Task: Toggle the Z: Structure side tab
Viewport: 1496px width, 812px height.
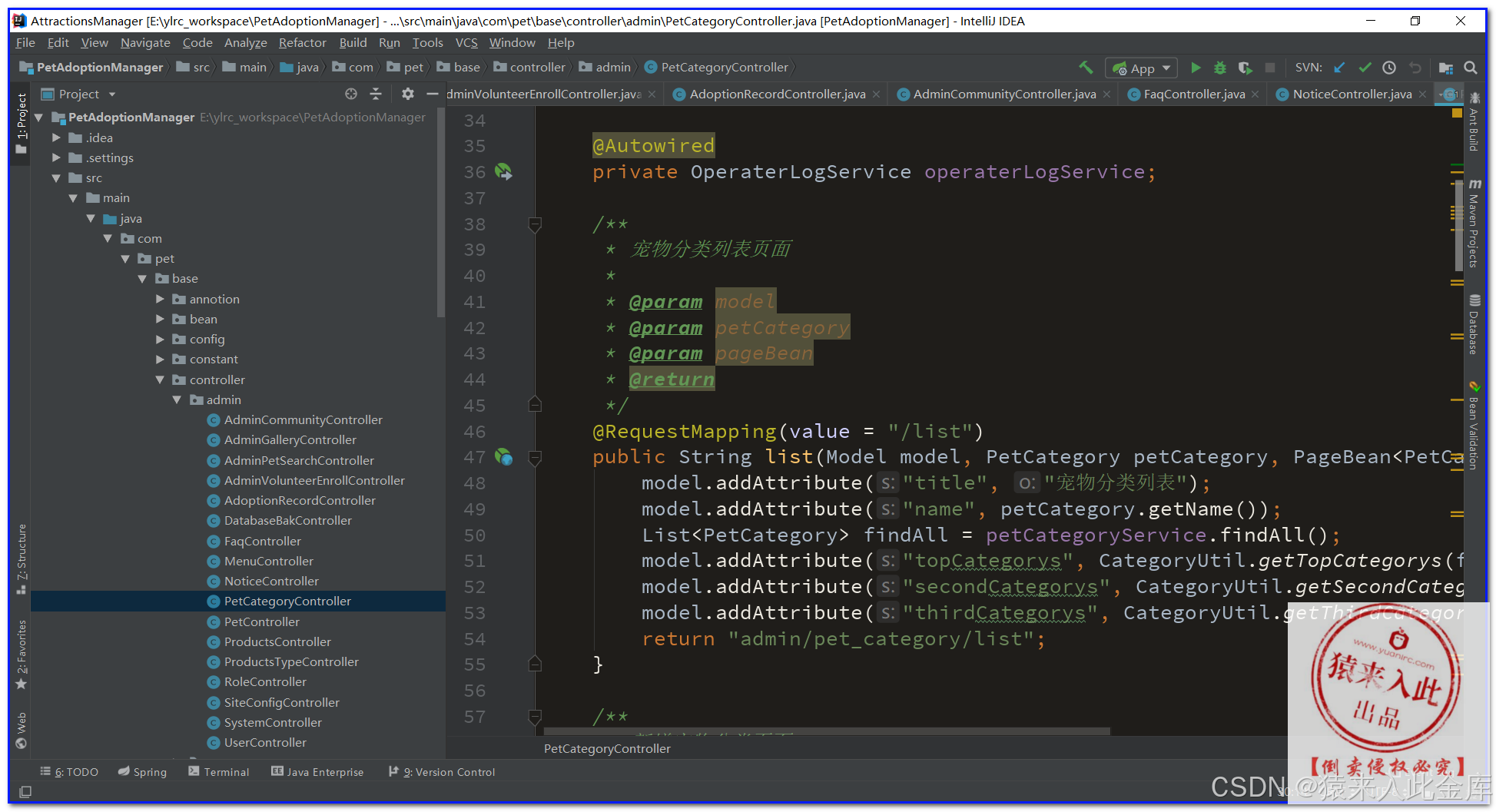Action: coord(22,559)
